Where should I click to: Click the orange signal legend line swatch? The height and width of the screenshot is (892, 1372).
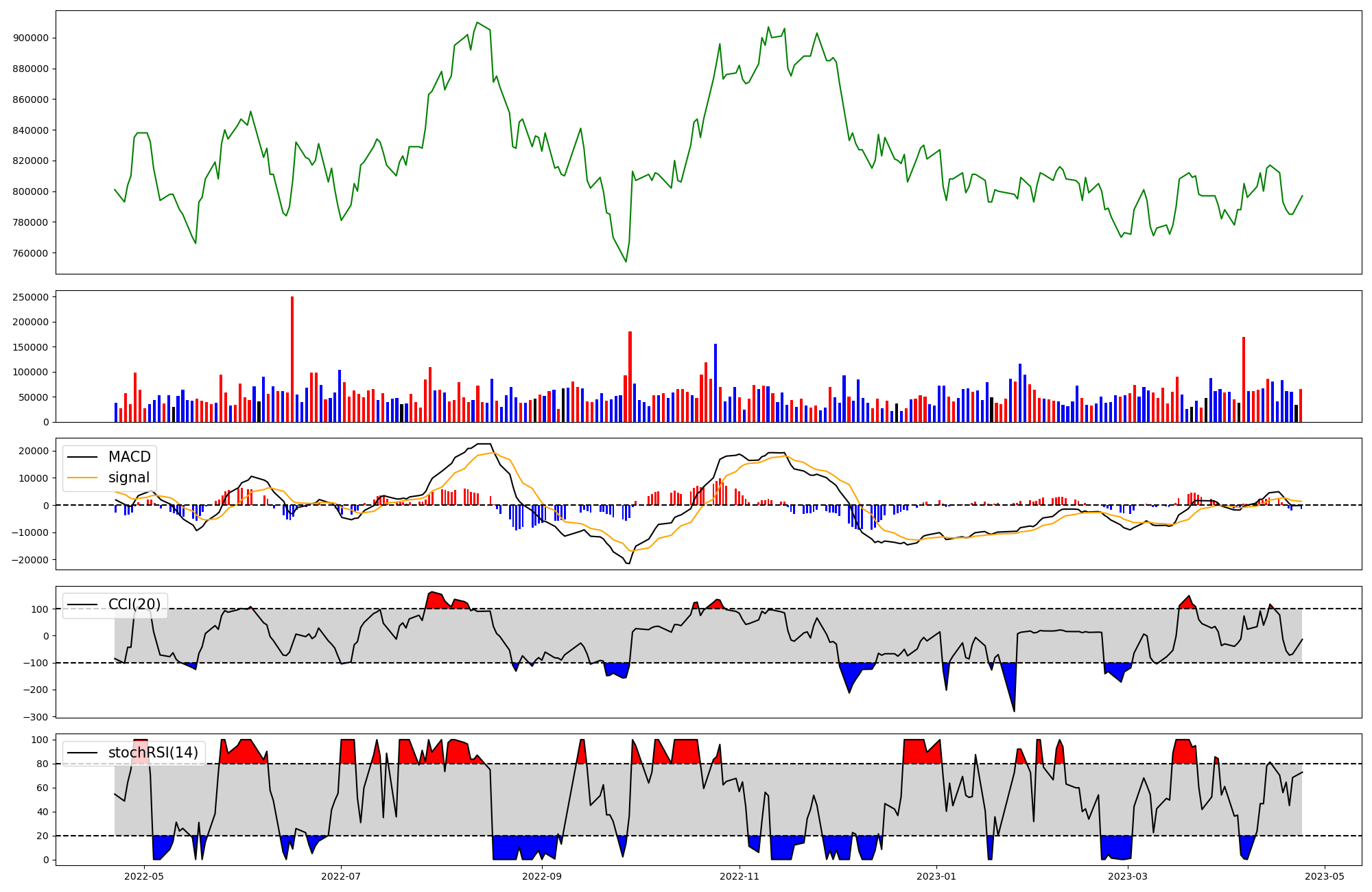(84, 478)
